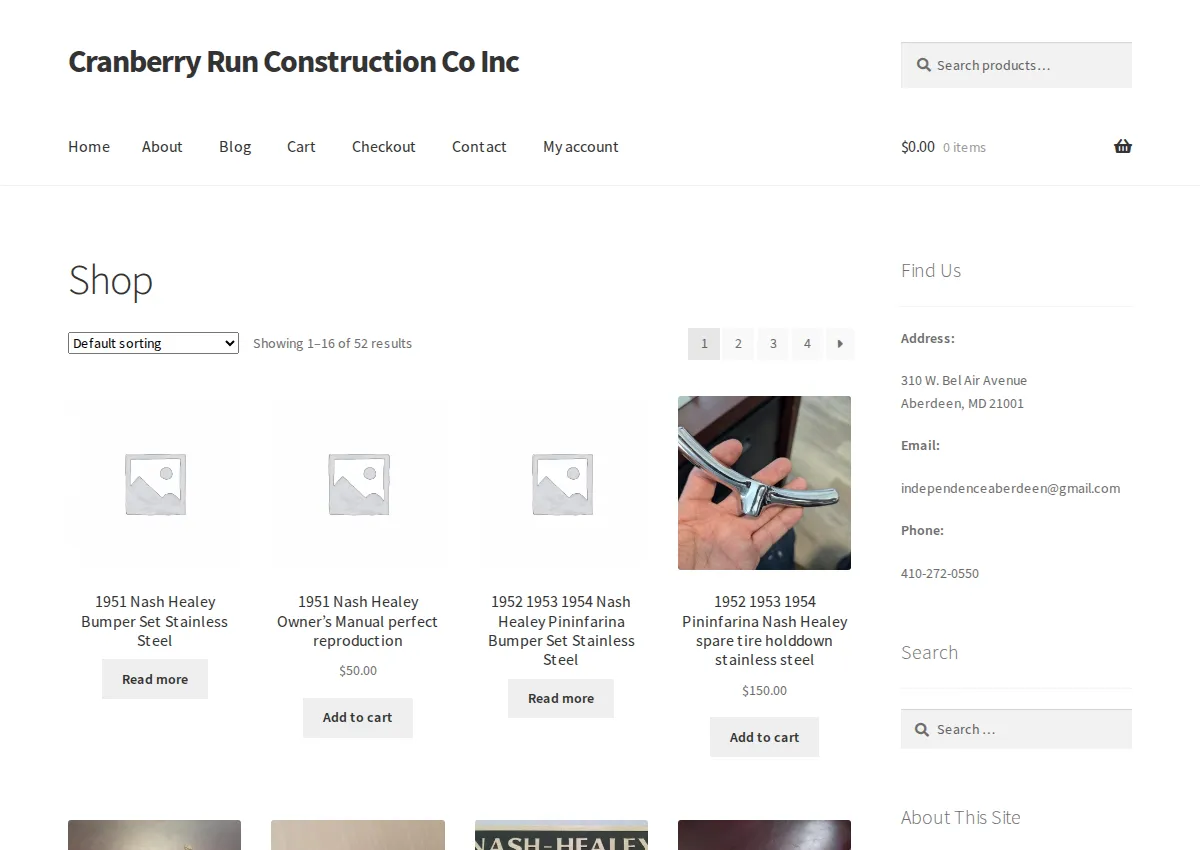Go to next page arrow
The height and width of the screenshot is (850, 1200).
[x=840, y=343]
